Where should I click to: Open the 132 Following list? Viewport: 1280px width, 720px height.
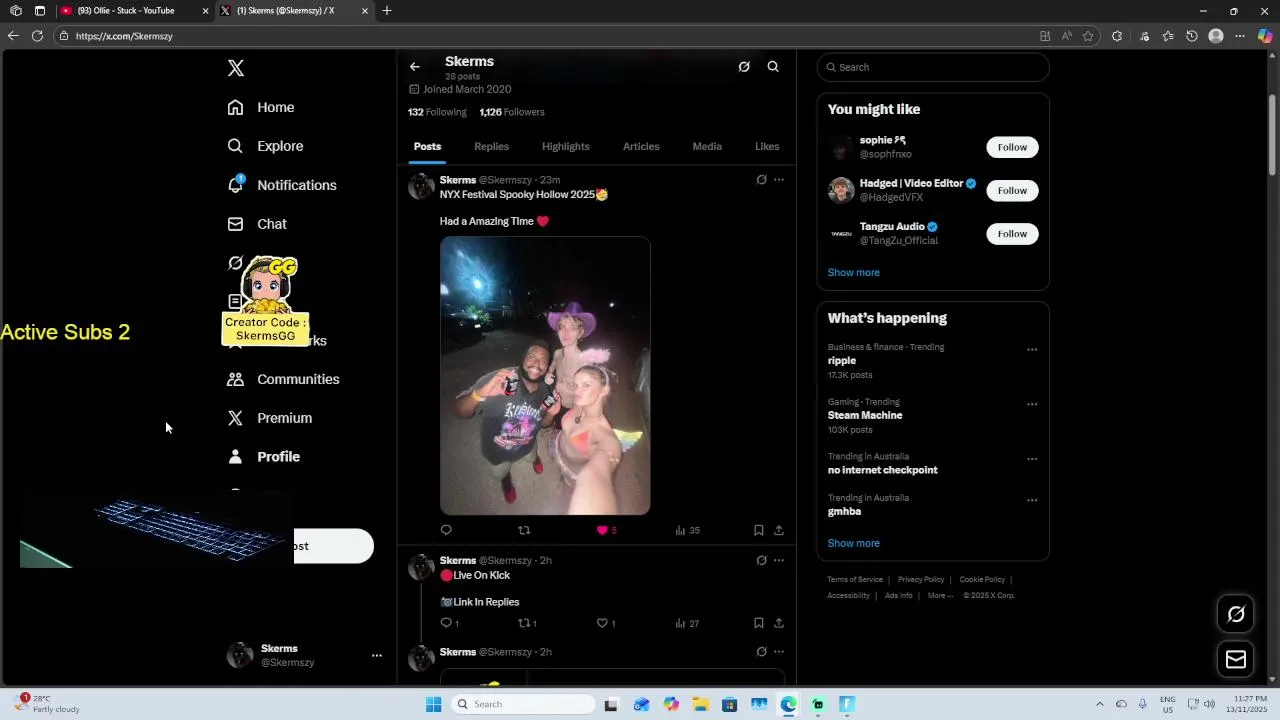[437, 112]
